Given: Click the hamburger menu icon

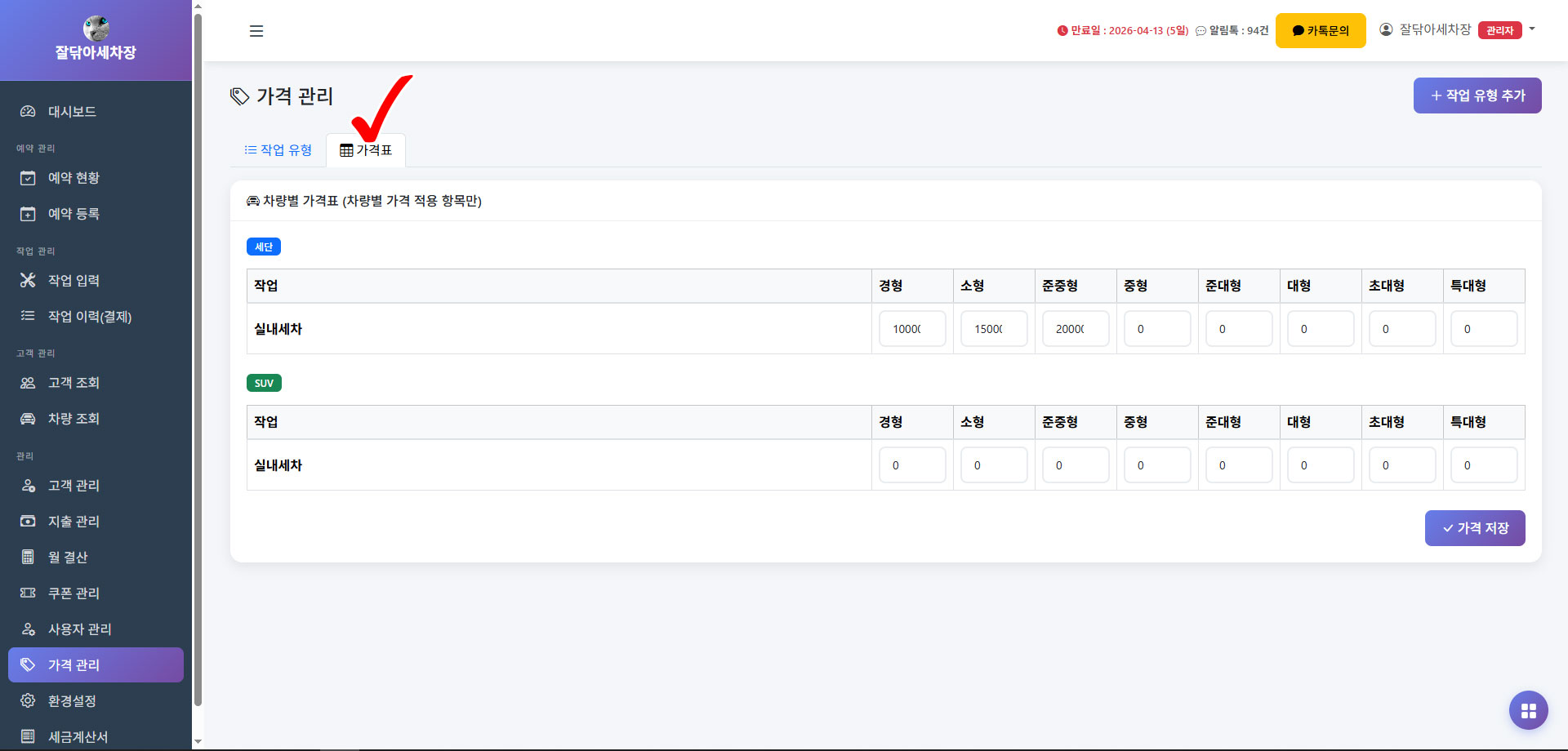Looking at the screenshot, I should (256, 31).
